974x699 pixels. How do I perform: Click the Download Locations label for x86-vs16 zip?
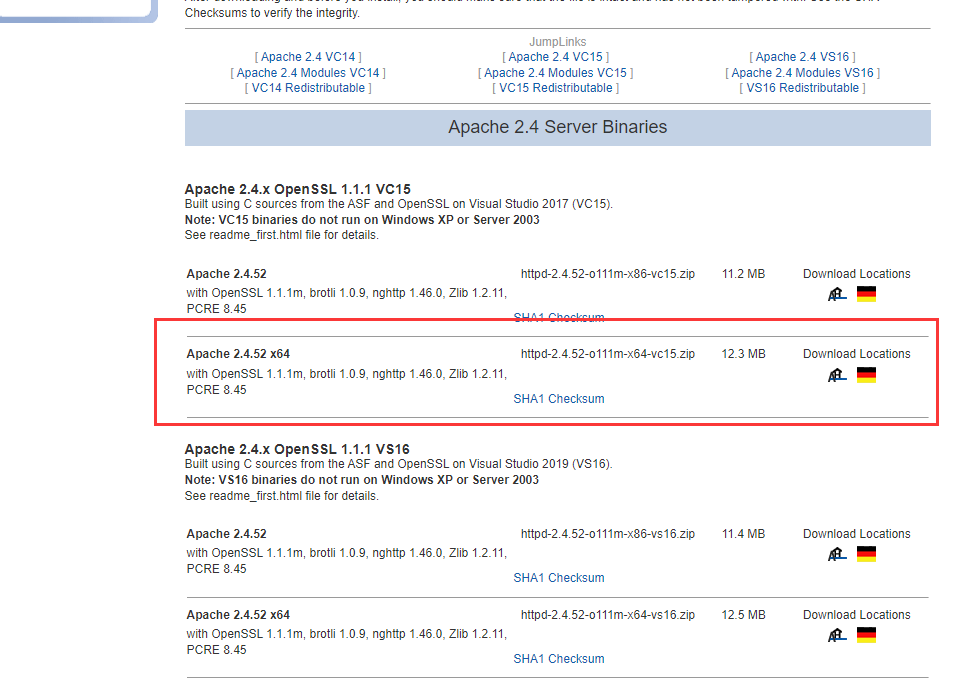tap(857, 534)
